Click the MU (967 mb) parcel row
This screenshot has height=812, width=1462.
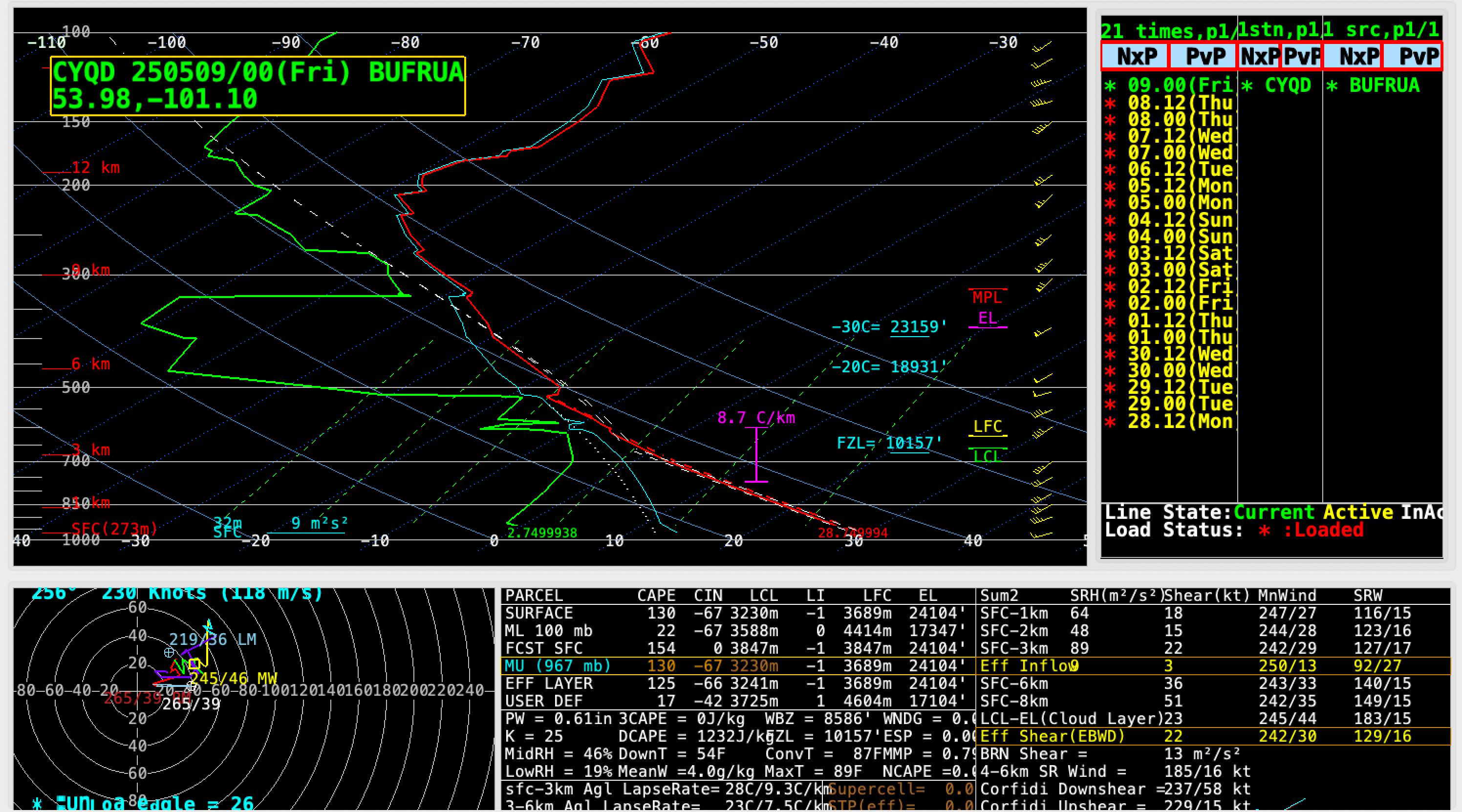pyautogui.click(x=737, y=666)
